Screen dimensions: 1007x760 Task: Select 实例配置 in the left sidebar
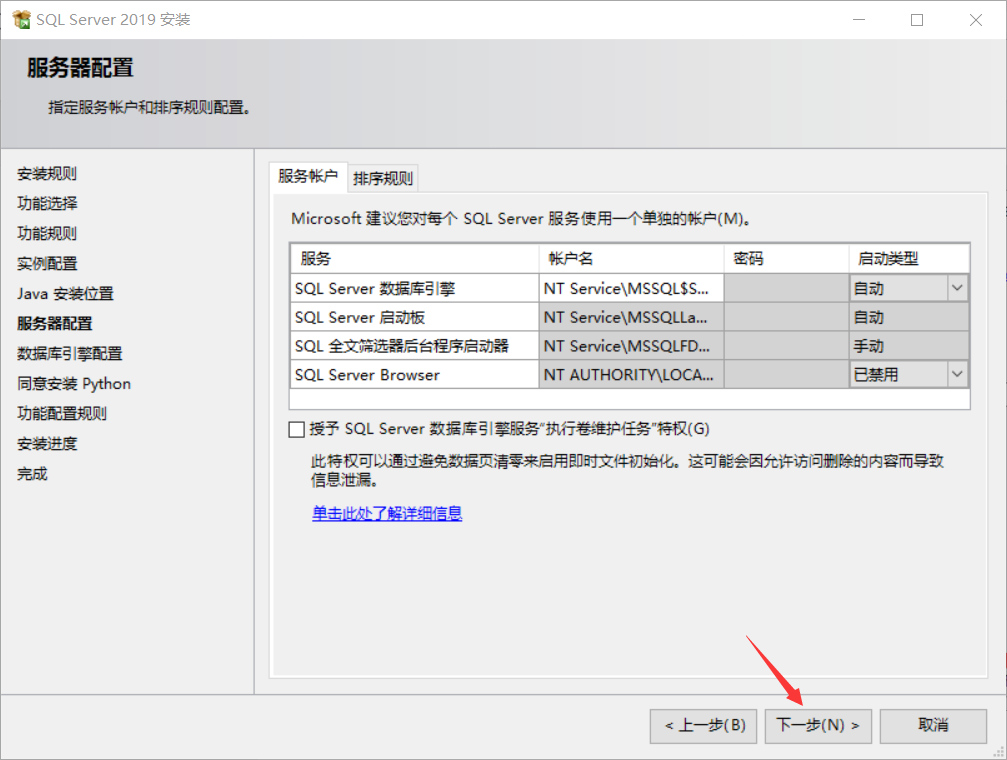pyautogui.click(x=48, y=263)
